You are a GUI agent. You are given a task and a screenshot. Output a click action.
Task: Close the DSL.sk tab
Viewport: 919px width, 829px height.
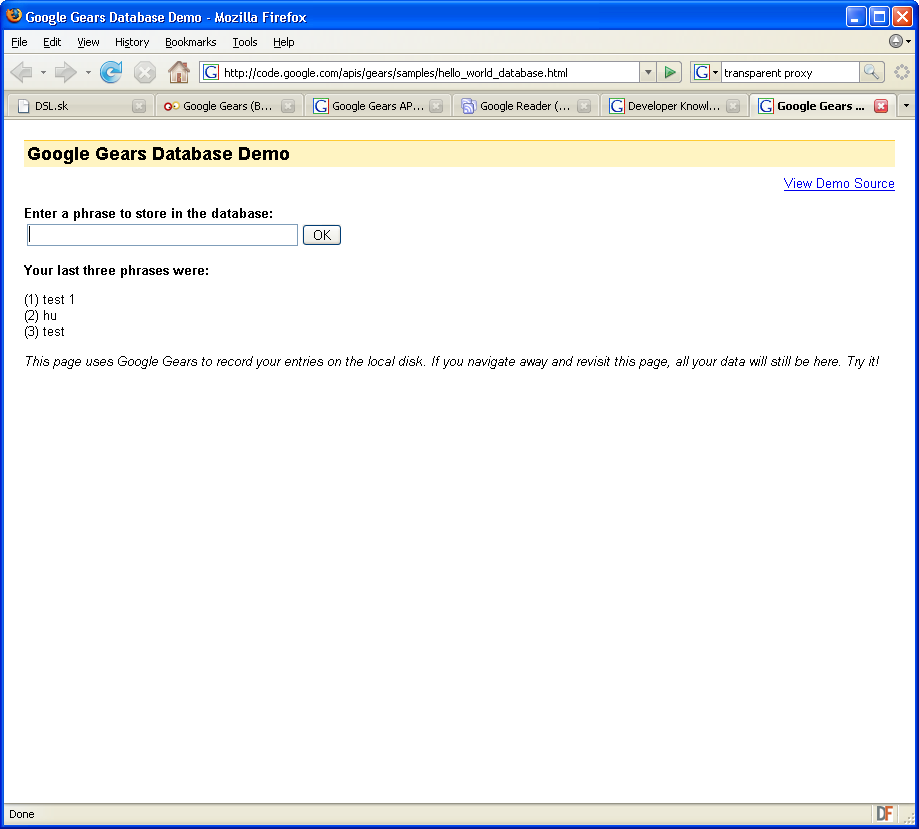(139, 106)
